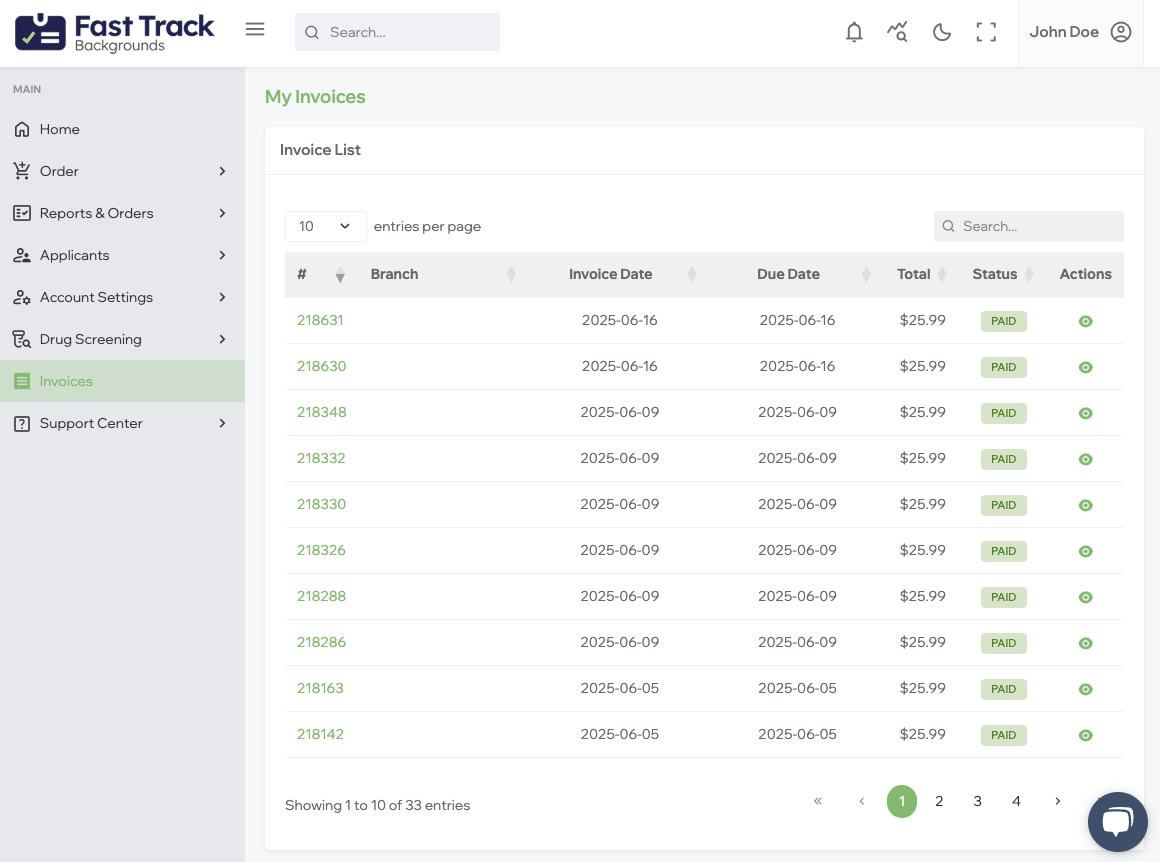The height and width of the screenshot is (862, 1160).
Task: Open the Invoices sidebar item
Action: point(66,381)
